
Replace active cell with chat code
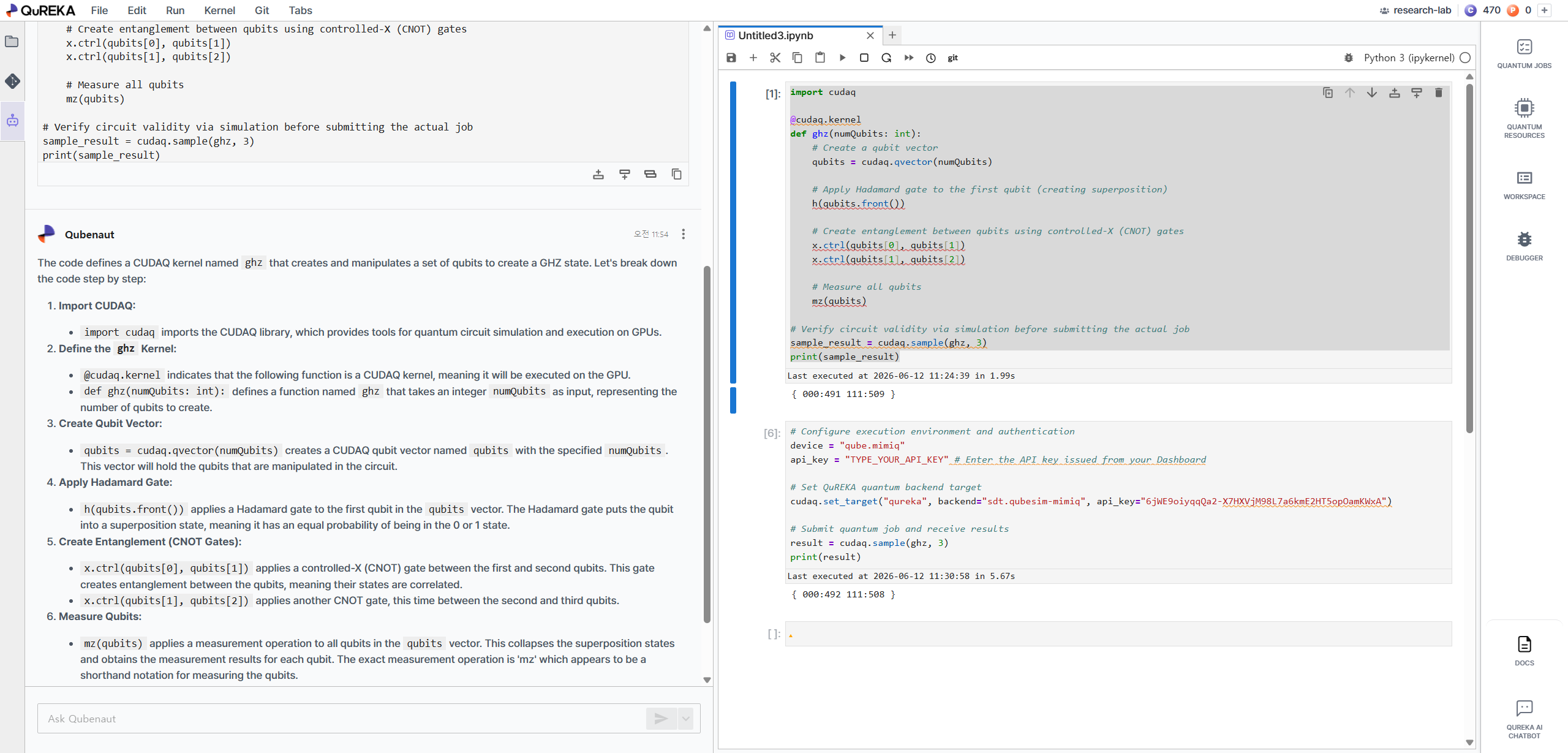coord(650,175)
